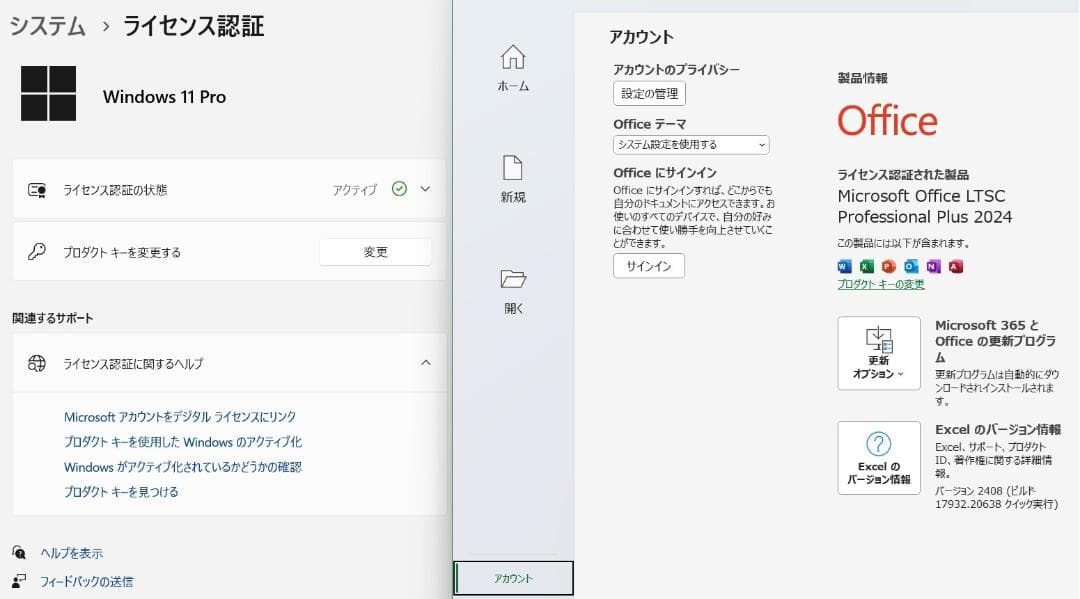Image resolution: width=1080 pixels, height=599 pixels.
Task: Switch to the アカウント tab
Action: [513, 577]
